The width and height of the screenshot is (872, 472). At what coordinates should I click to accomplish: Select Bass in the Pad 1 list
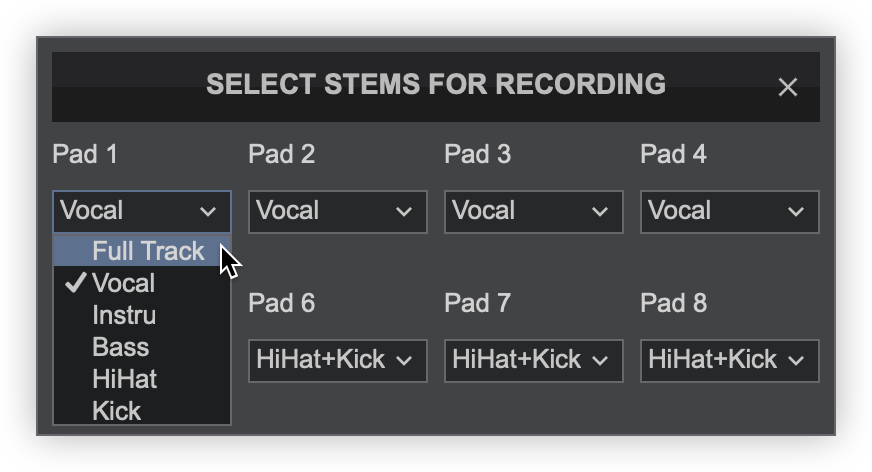pyautogui.click(x=120, y=347)
